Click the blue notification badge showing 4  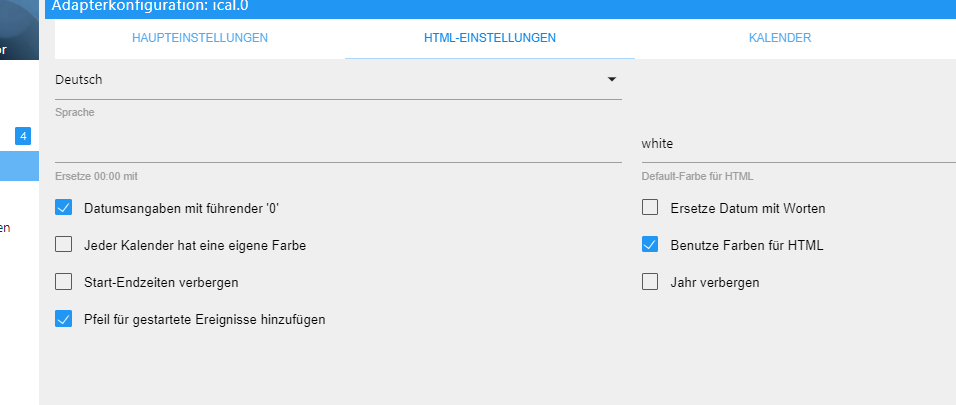(23, 136)
